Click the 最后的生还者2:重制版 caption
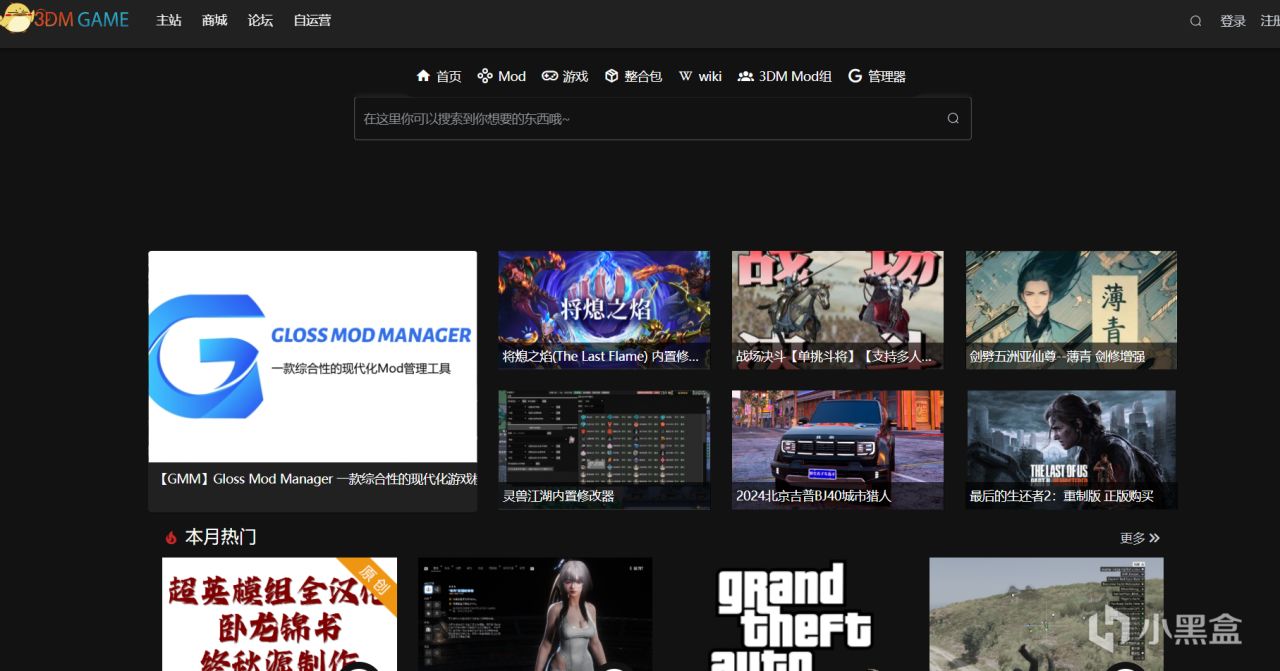 click(x=1061, y=496)
